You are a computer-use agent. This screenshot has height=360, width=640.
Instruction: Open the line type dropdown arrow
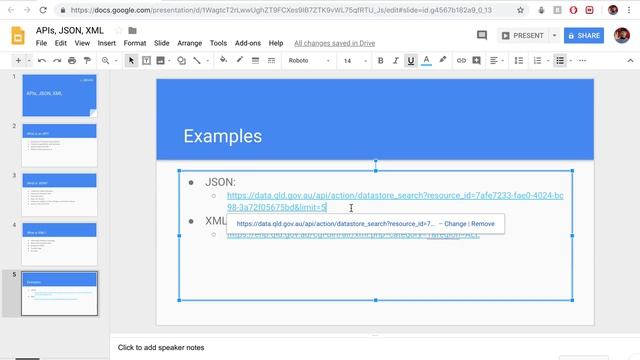(x=207, y=61)
